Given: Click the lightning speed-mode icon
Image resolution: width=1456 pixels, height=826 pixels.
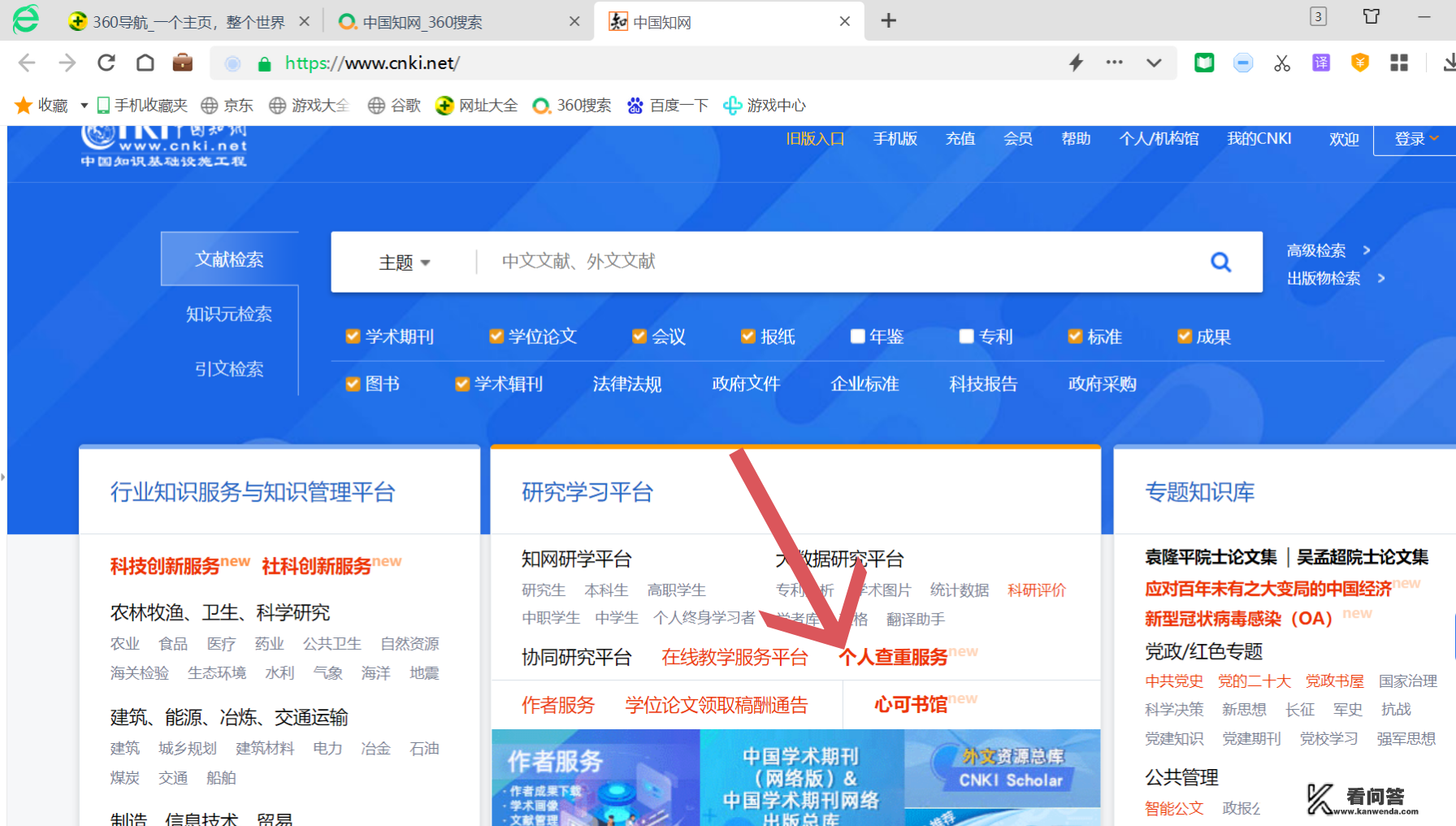Looking at the screenshot, I should tap(1077, 63).
